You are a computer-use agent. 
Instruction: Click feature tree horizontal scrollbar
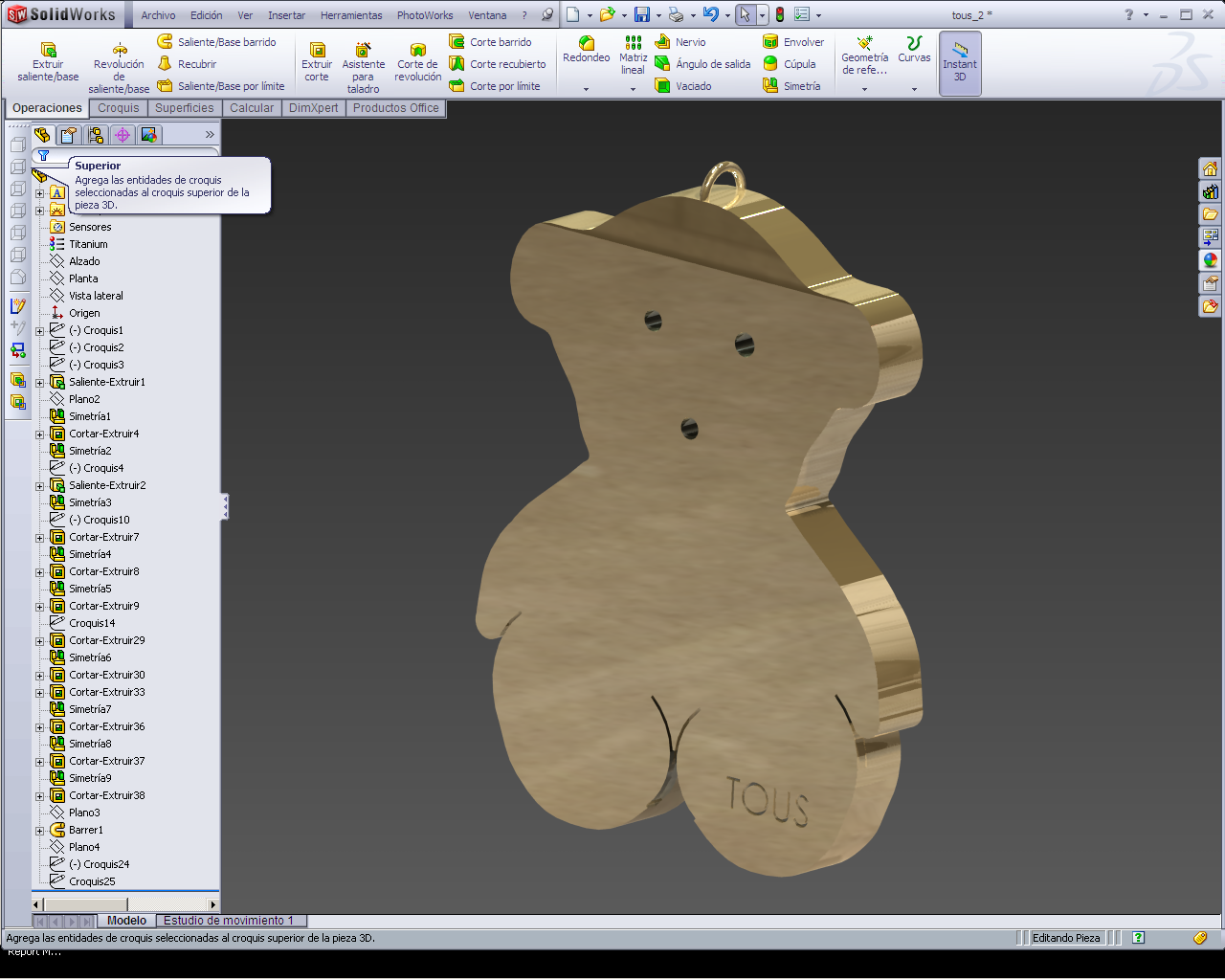click(x=125, y=904)
